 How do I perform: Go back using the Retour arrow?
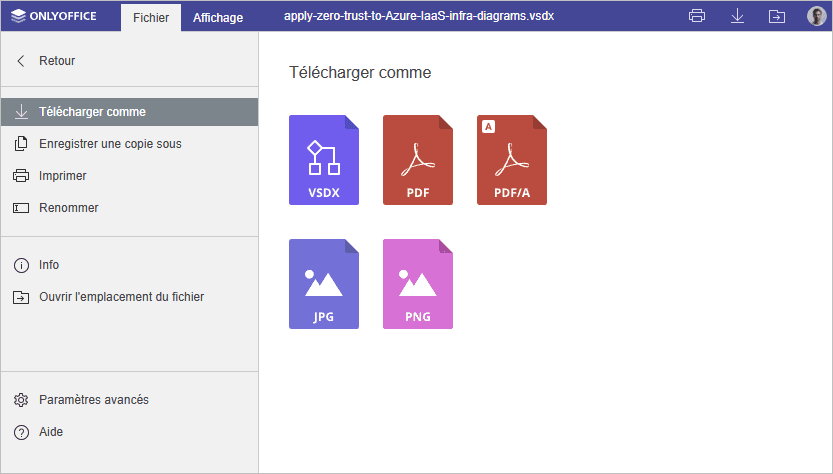pyautogui.click(x=21, y=61)
